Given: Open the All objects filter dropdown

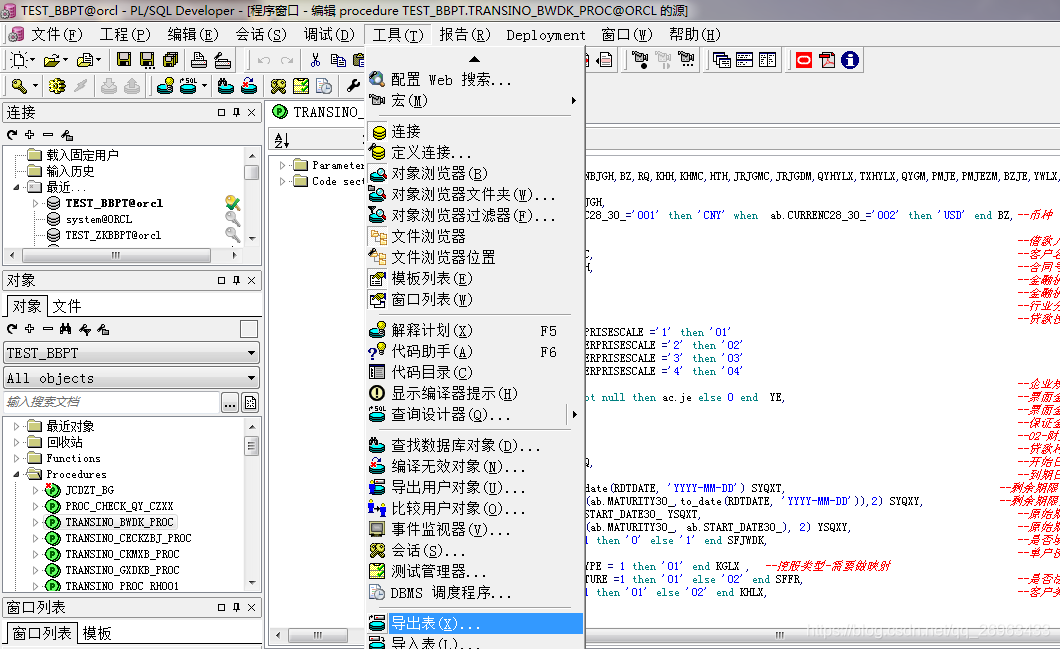Looking at the screenshot, I should 251,378.
